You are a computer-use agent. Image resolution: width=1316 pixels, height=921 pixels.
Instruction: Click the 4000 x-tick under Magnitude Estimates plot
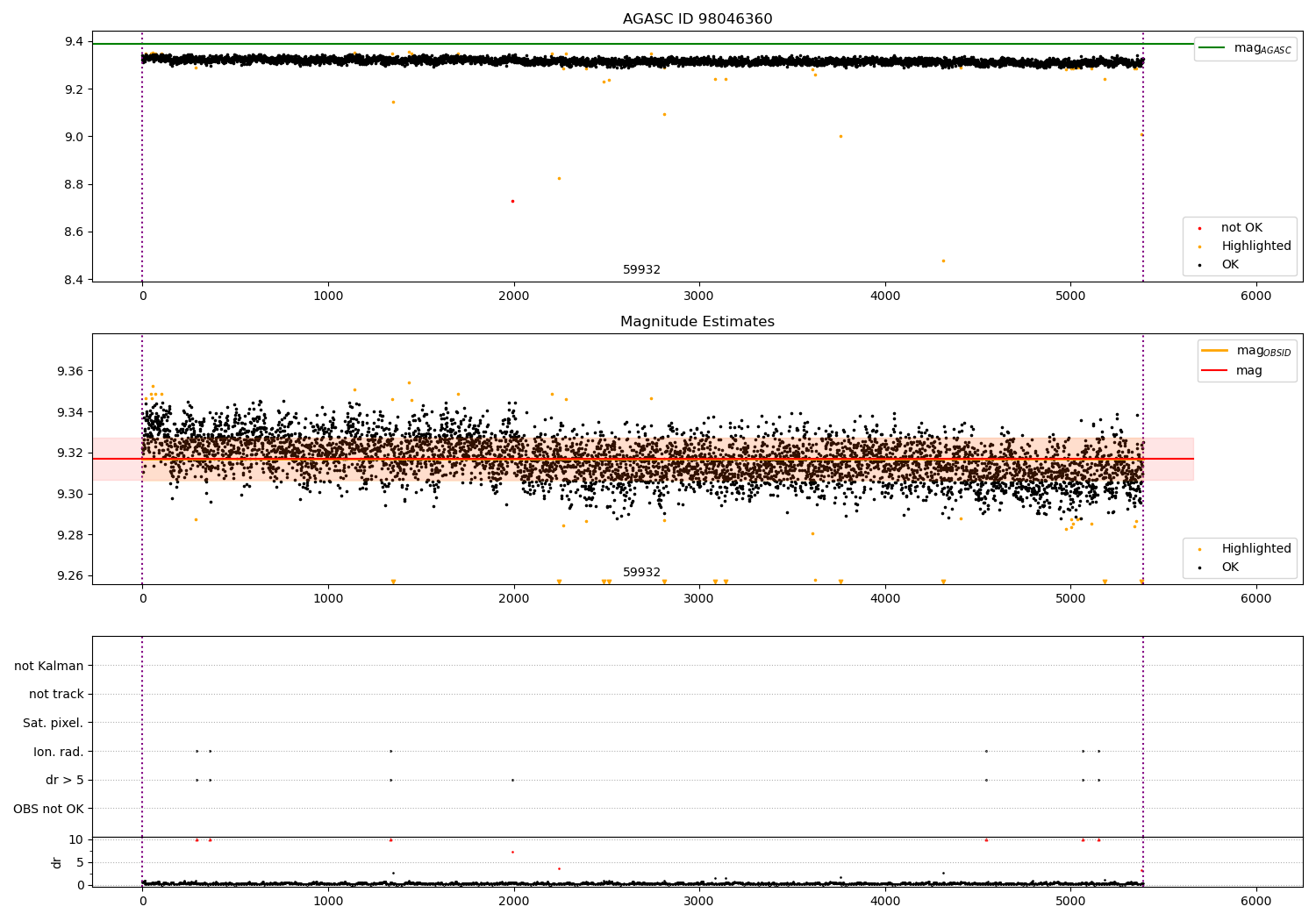pos(884,599)
